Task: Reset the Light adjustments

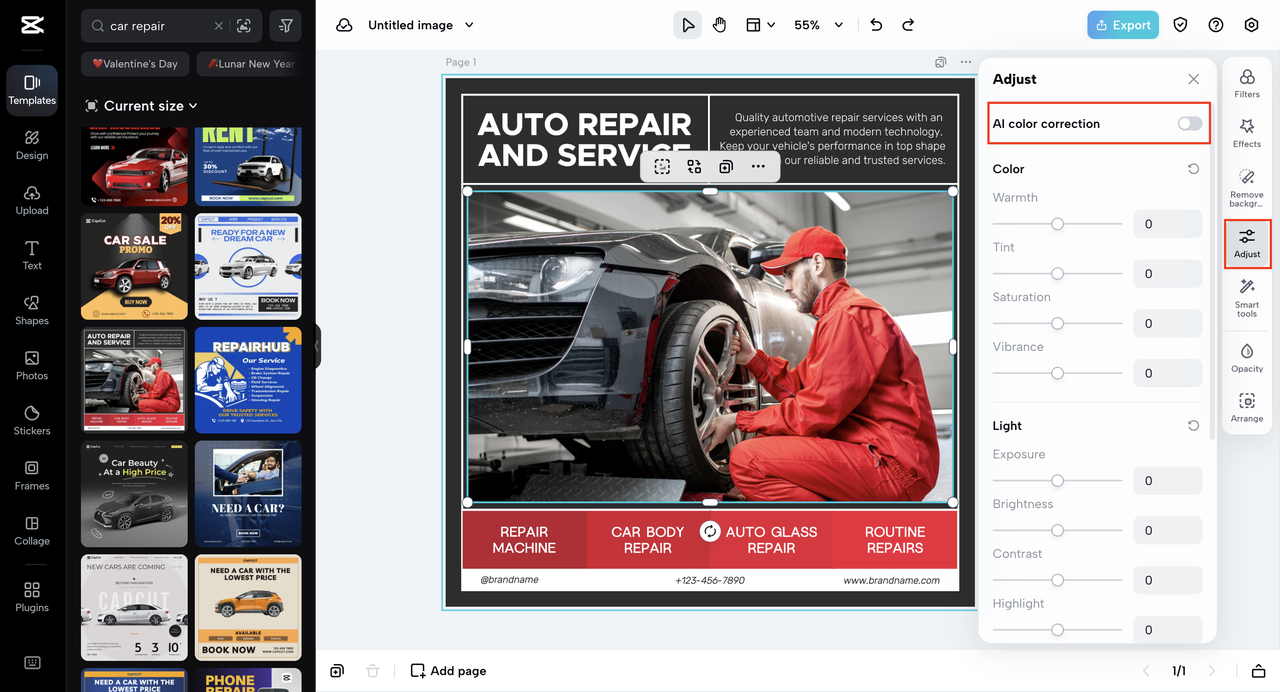Action: point(1193,426)
